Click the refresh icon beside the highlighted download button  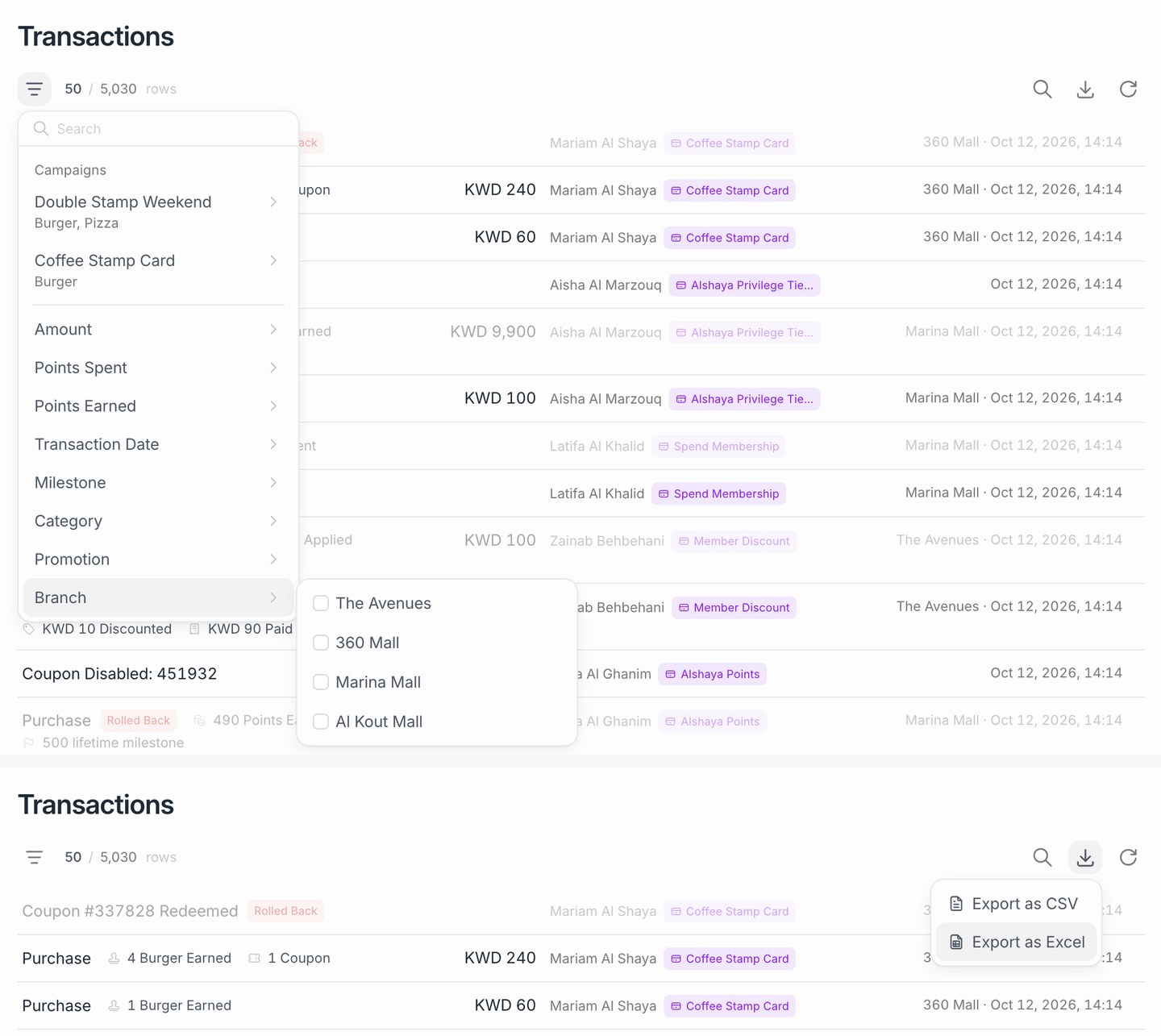click(x=1128, y=857)
